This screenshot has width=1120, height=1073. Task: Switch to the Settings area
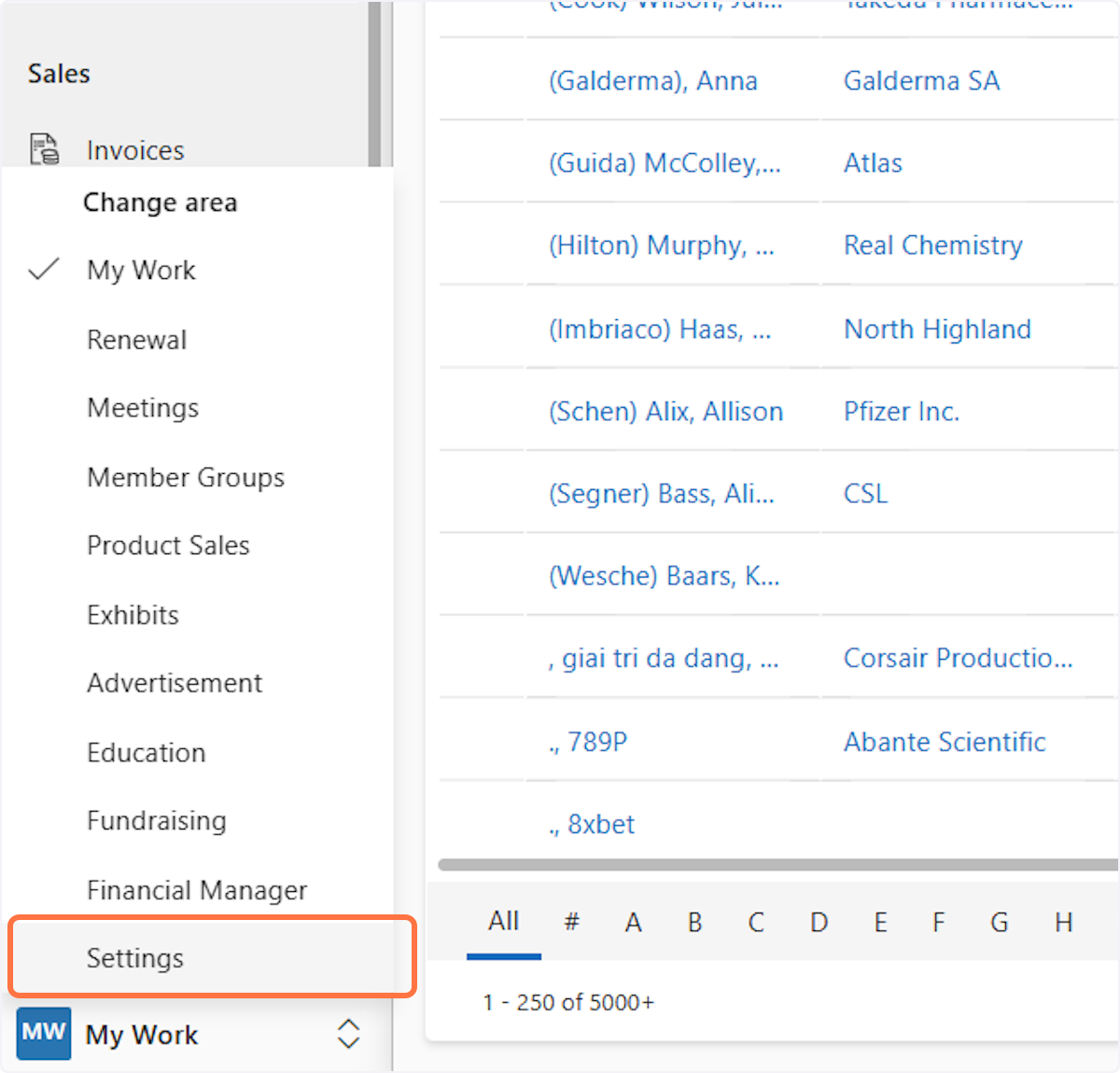pos(134,957)
